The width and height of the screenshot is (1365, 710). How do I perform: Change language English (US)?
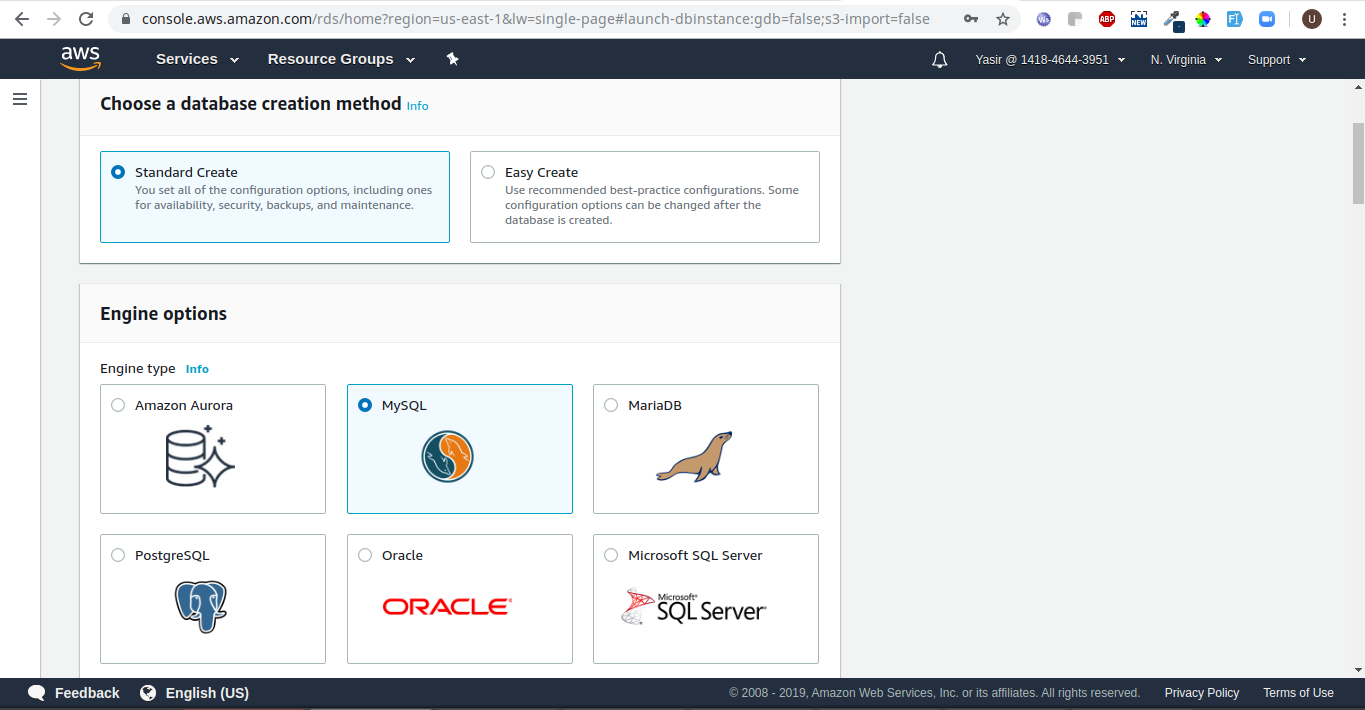point(207,693)
